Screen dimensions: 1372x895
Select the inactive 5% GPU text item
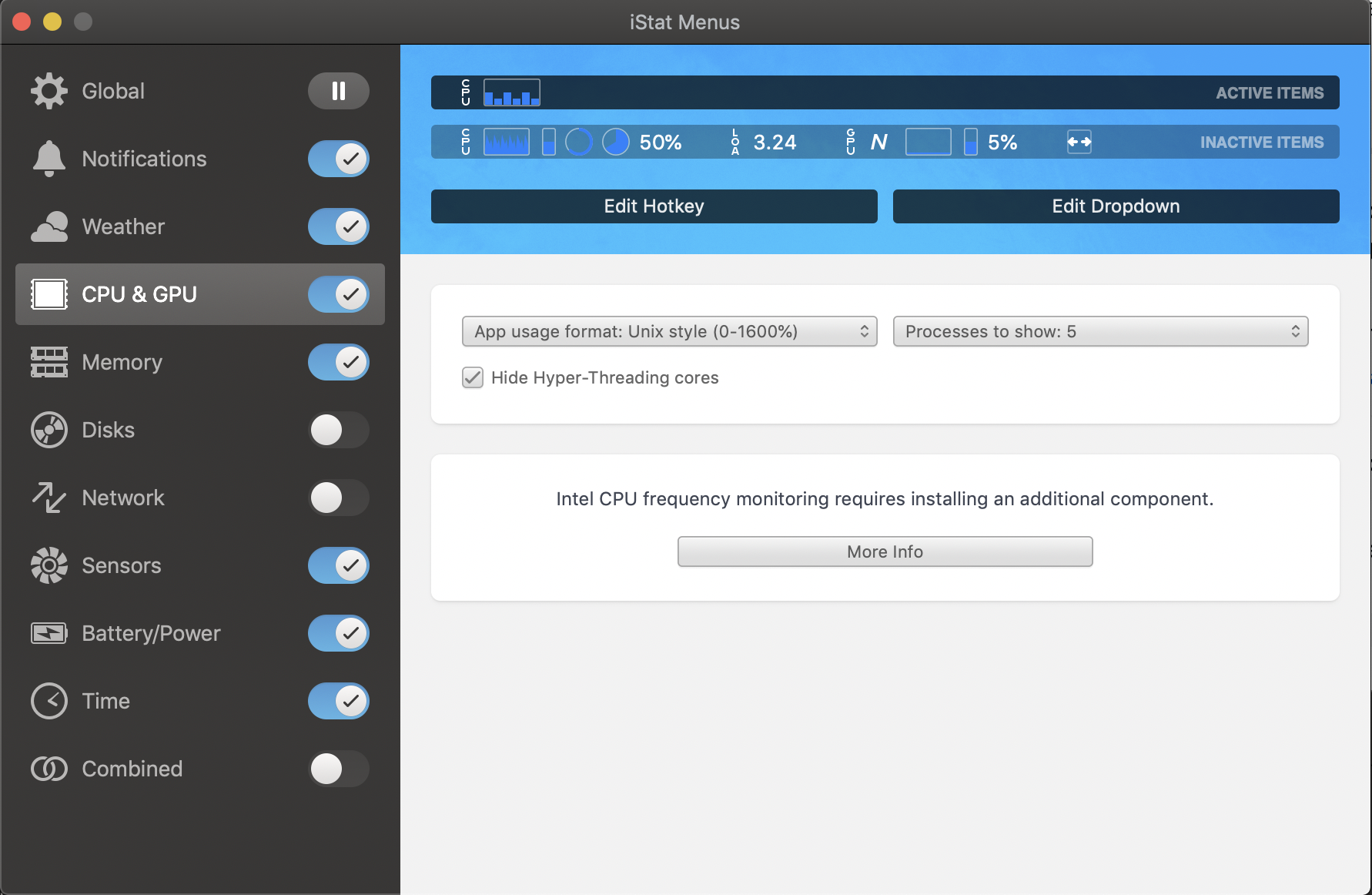[1002, 142]
